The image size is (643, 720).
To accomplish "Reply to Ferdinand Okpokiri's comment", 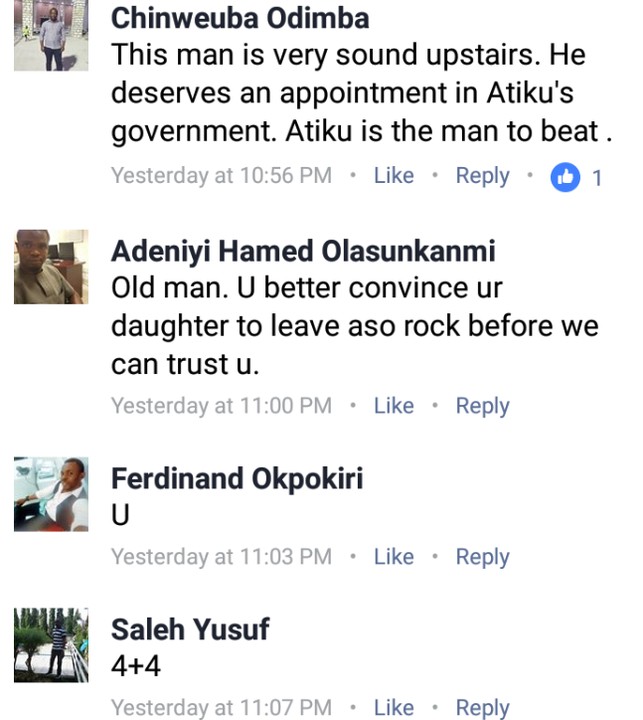I will pyautogui.click(x=482, y=557).
